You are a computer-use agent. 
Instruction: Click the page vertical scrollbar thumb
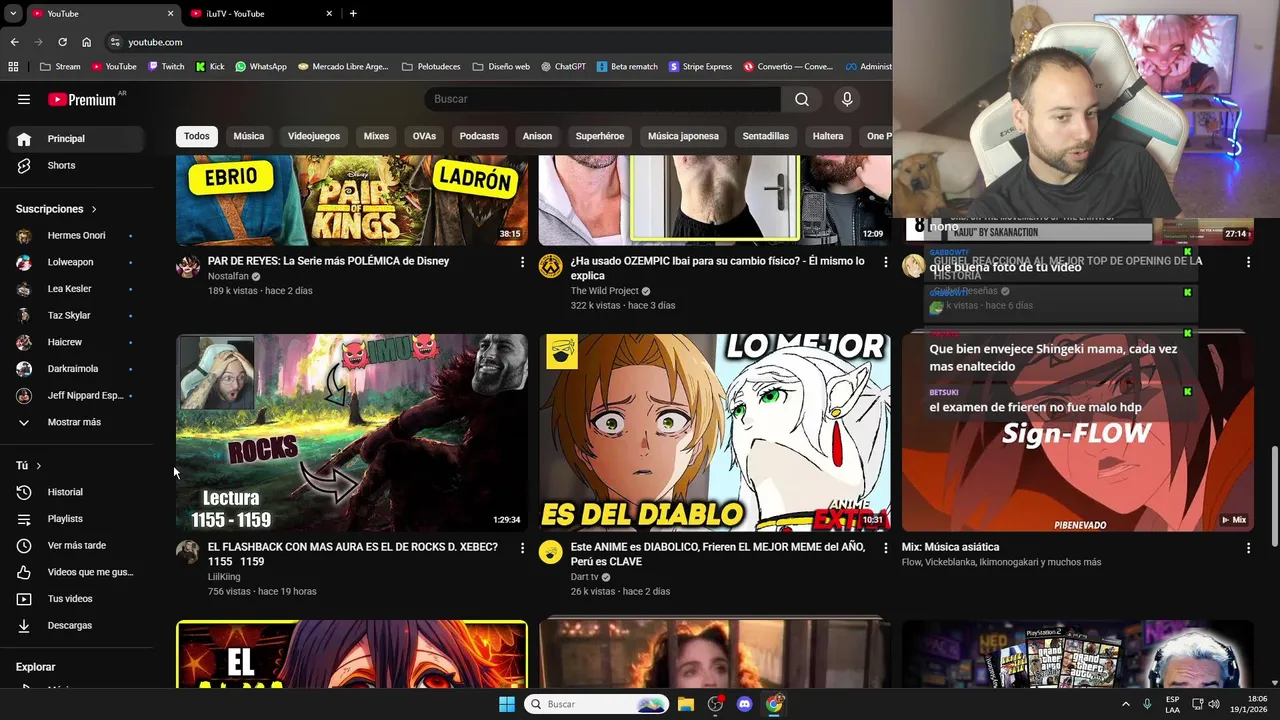[1273, 496]
